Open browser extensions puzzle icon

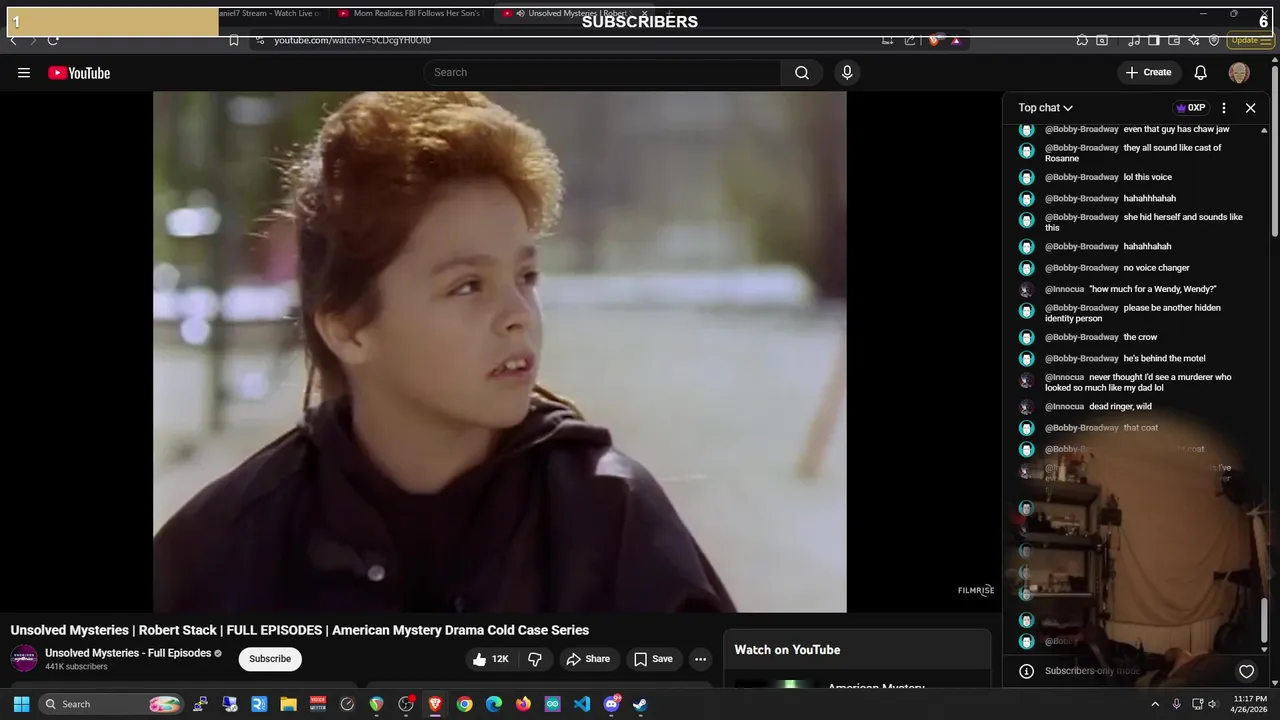click(x=1082, y=41)
